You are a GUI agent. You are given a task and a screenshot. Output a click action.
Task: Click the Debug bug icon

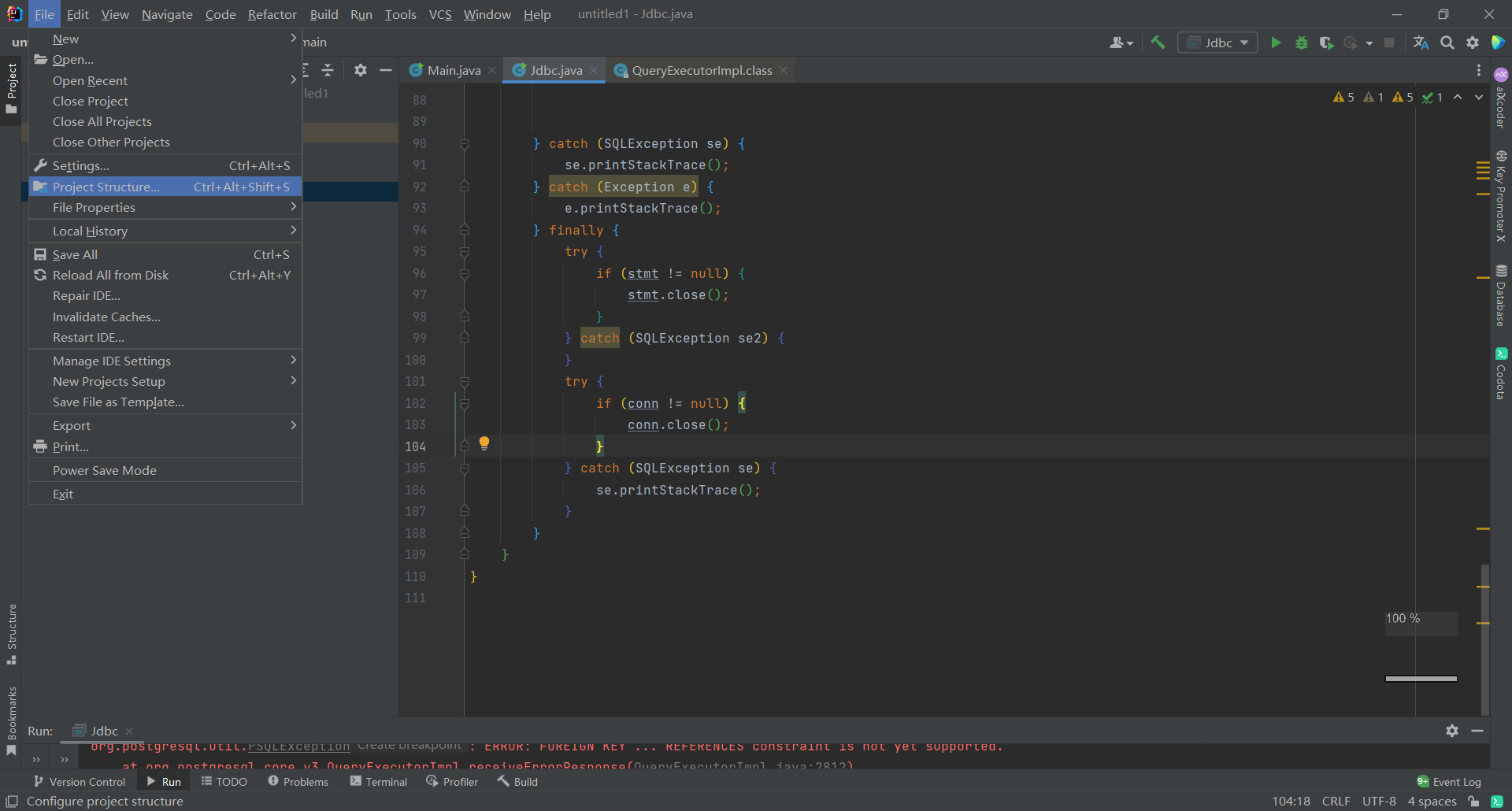tap(1301, 43)
